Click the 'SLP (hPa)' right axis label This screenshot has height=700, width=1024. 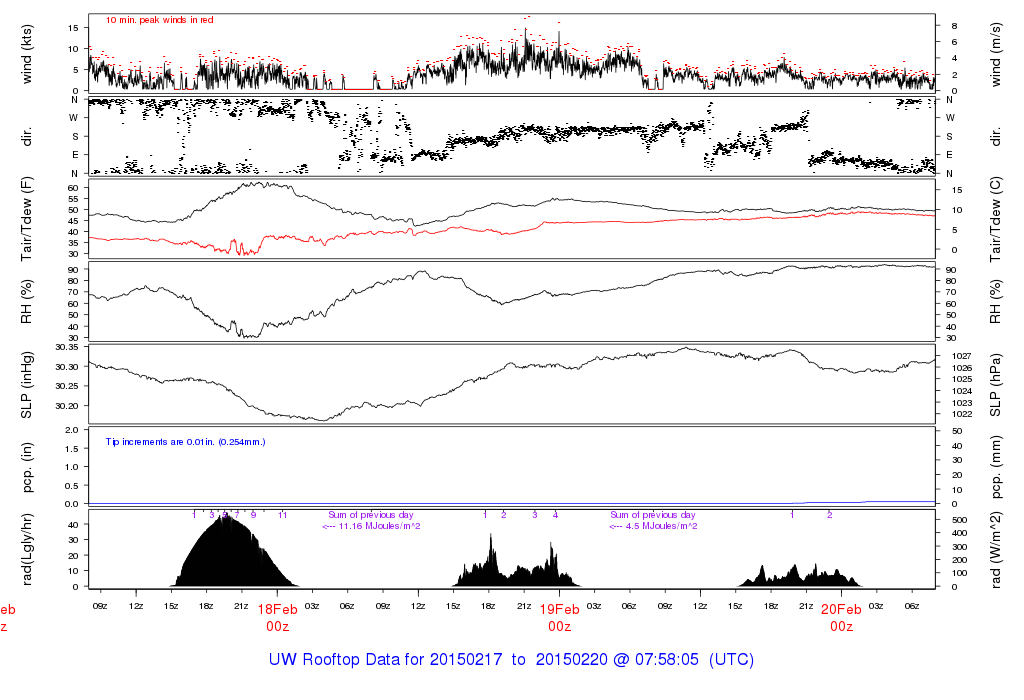point(996,385)
